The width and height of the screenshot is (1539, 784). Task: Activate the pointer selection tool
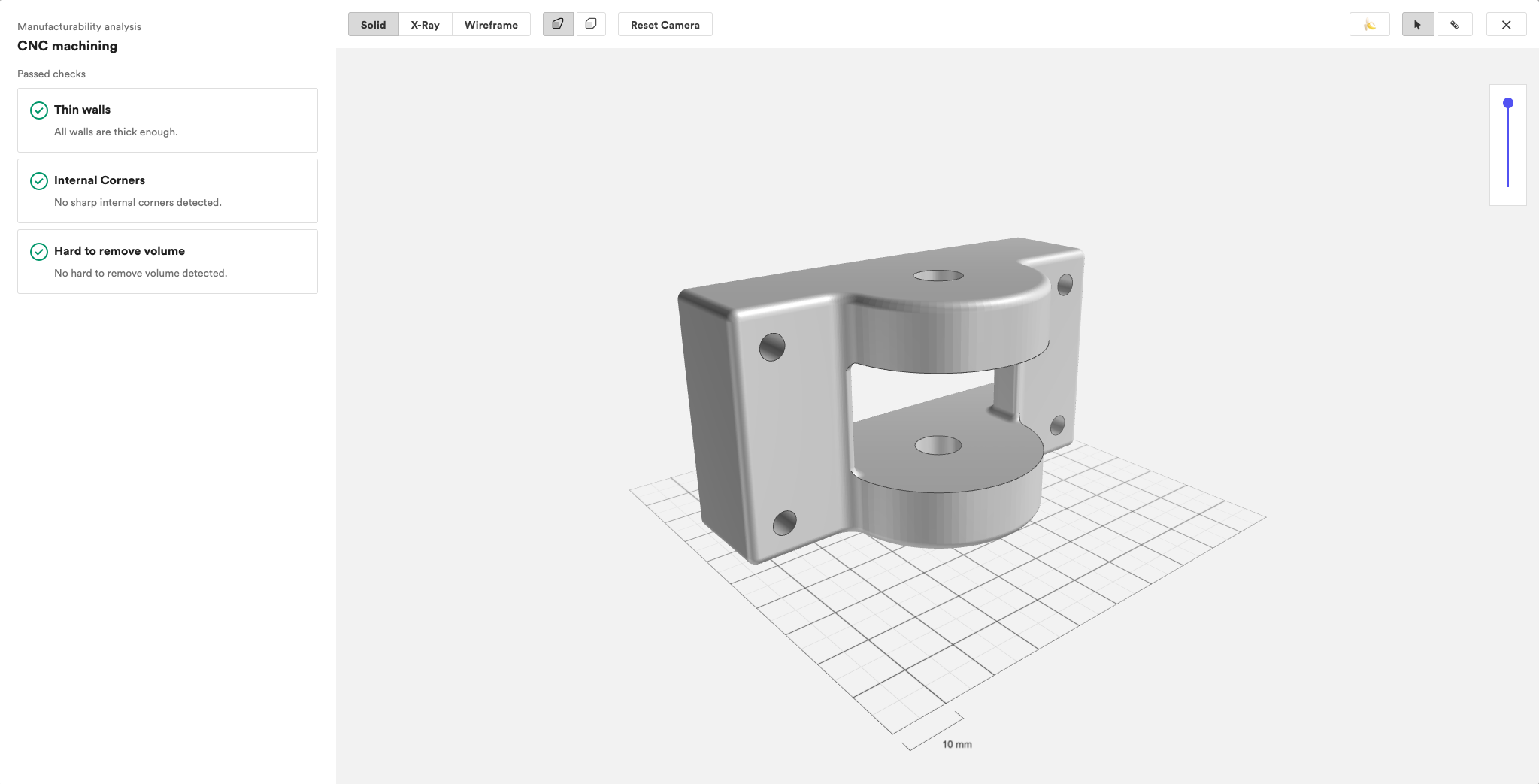coord(1418,25)
